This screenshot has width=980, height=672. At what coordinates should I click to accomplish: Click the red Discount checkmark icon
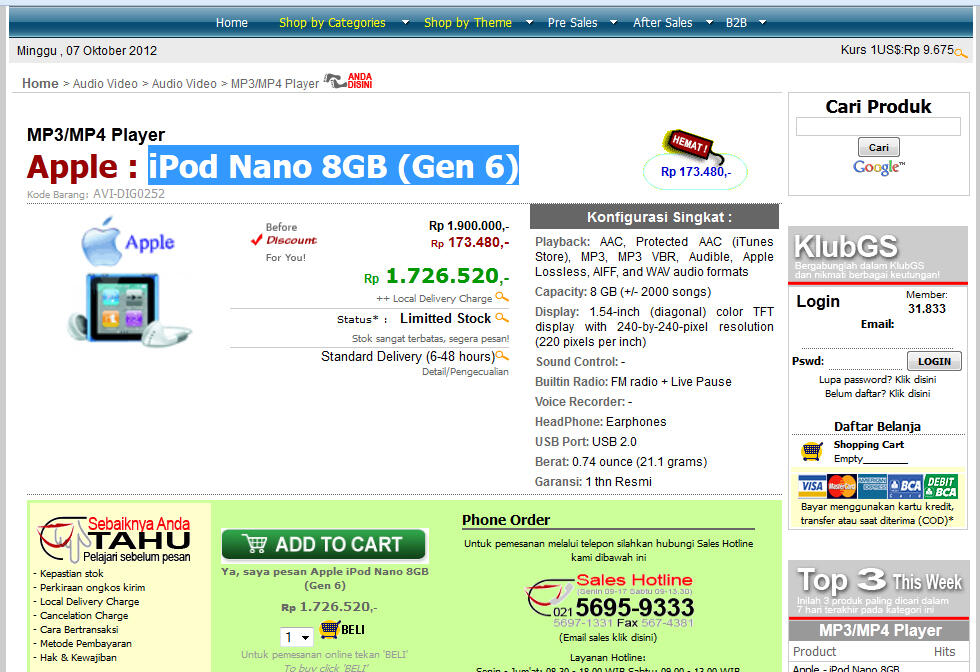click(x=256, y=239)
